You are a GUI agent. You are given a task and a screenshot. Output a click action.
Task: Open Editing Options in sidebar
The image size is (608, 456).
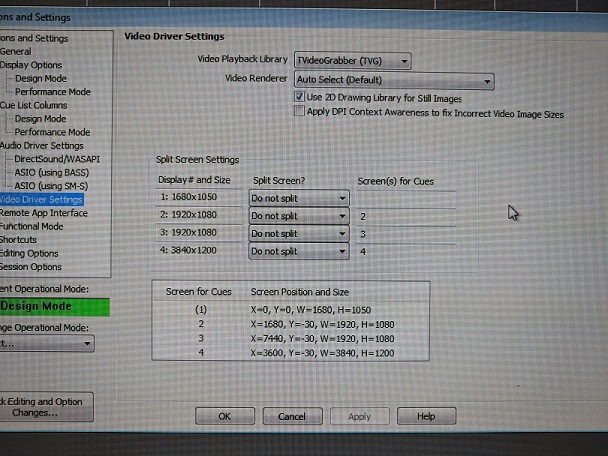pos(30,254)
